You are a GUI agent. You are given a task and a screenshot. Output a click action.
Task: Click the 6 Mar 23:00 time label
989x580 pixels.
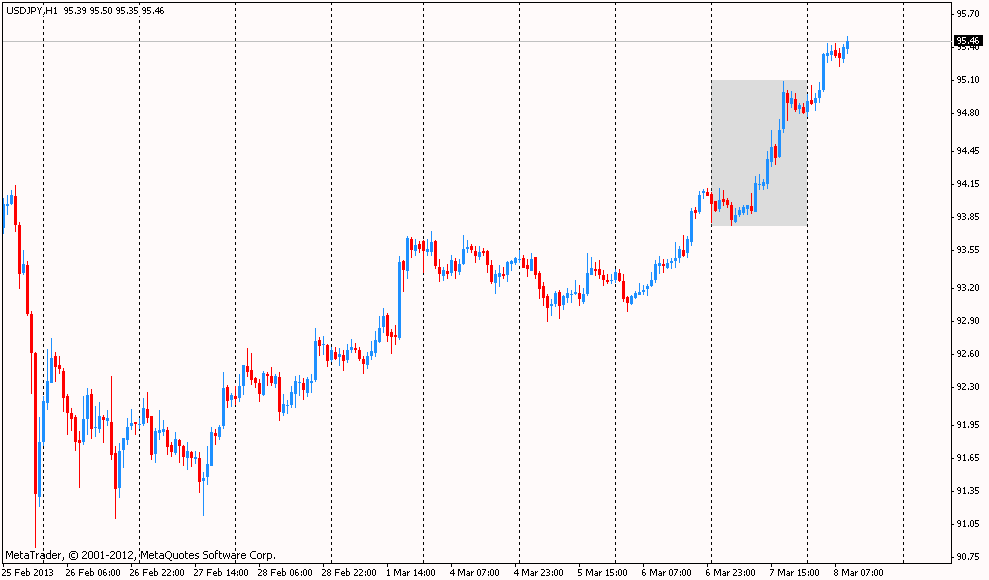tap(731, 572)
